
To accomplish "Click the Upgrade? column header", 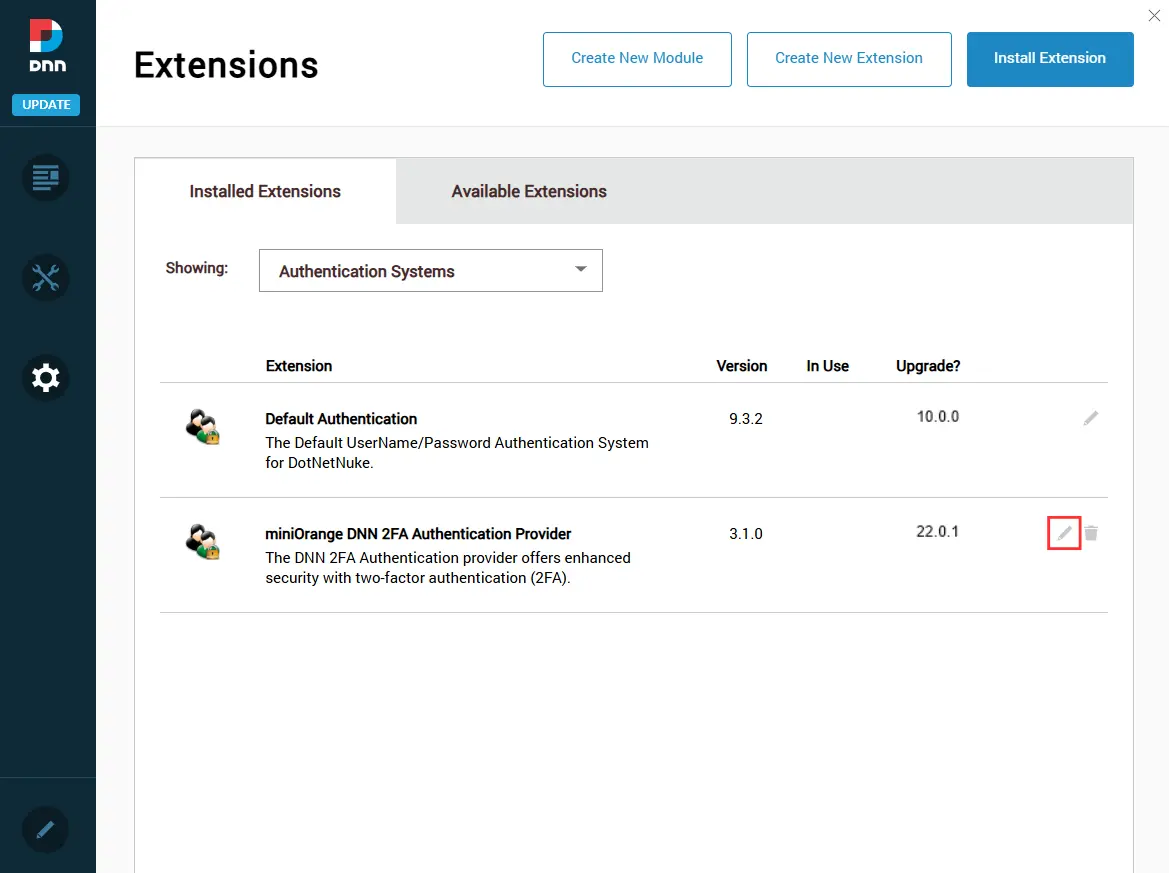I will pyautogui.click(x=928, y=366).
